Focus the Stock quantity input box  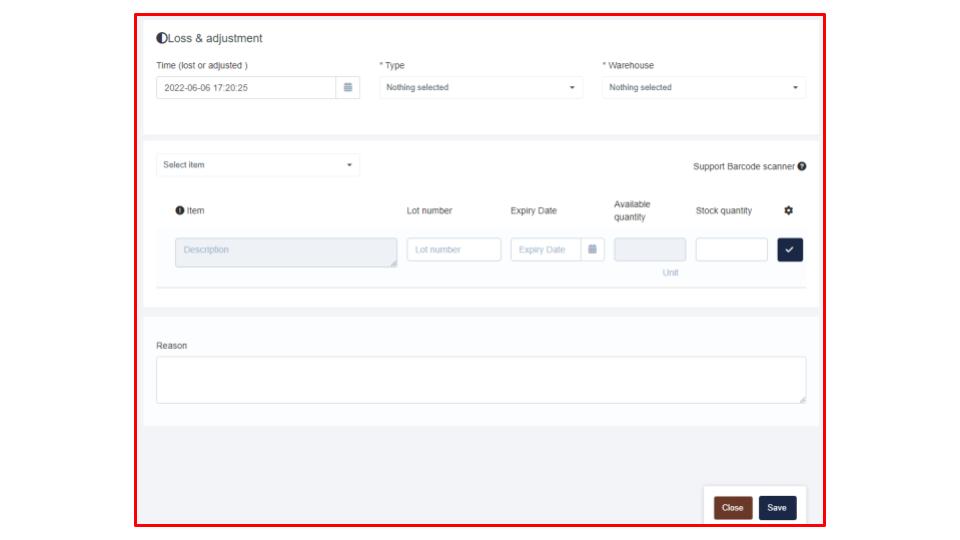[x=731, y=250]
